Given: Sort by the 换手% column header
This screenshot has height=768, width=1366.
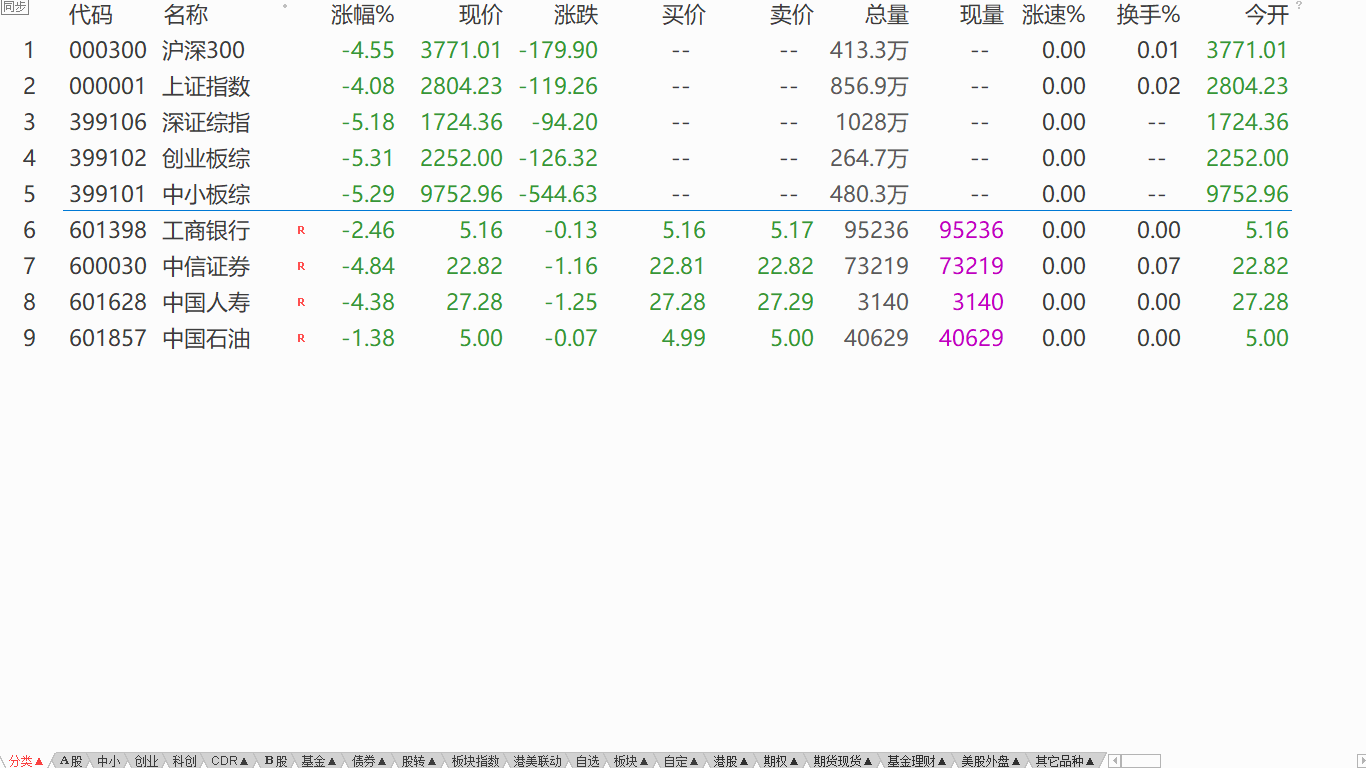Looking at the screenshot, I should (x=1149, y=15).
